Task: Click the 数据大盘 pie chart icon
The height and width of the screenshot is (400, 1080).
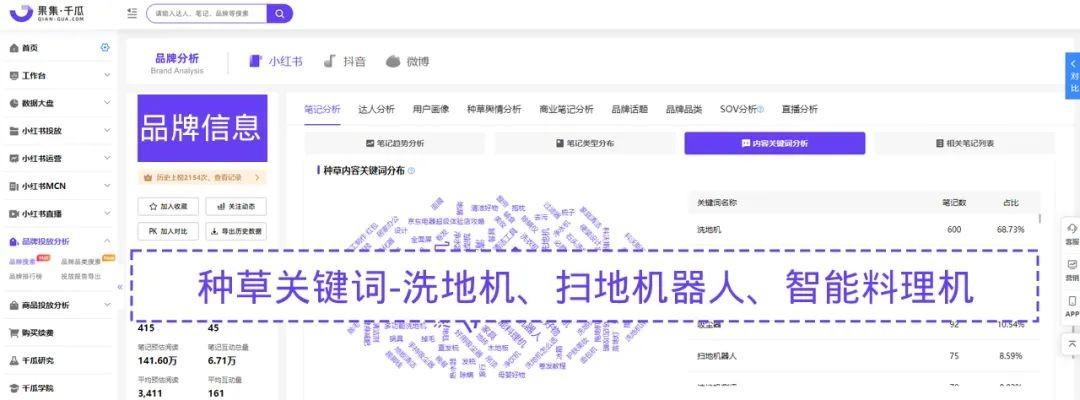Action: [14, 103]
